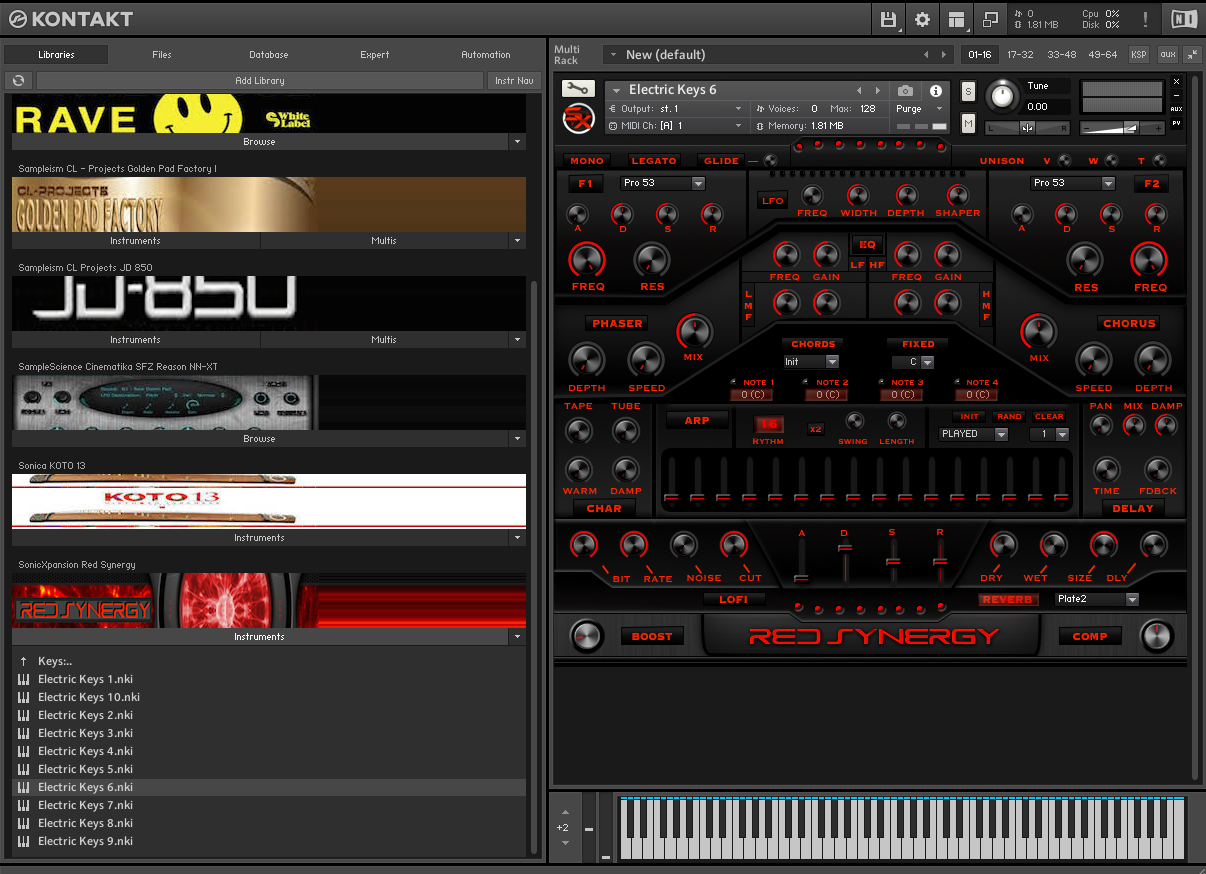
Task: Click the LOFI BIT knob
Action: click(583, 545)
